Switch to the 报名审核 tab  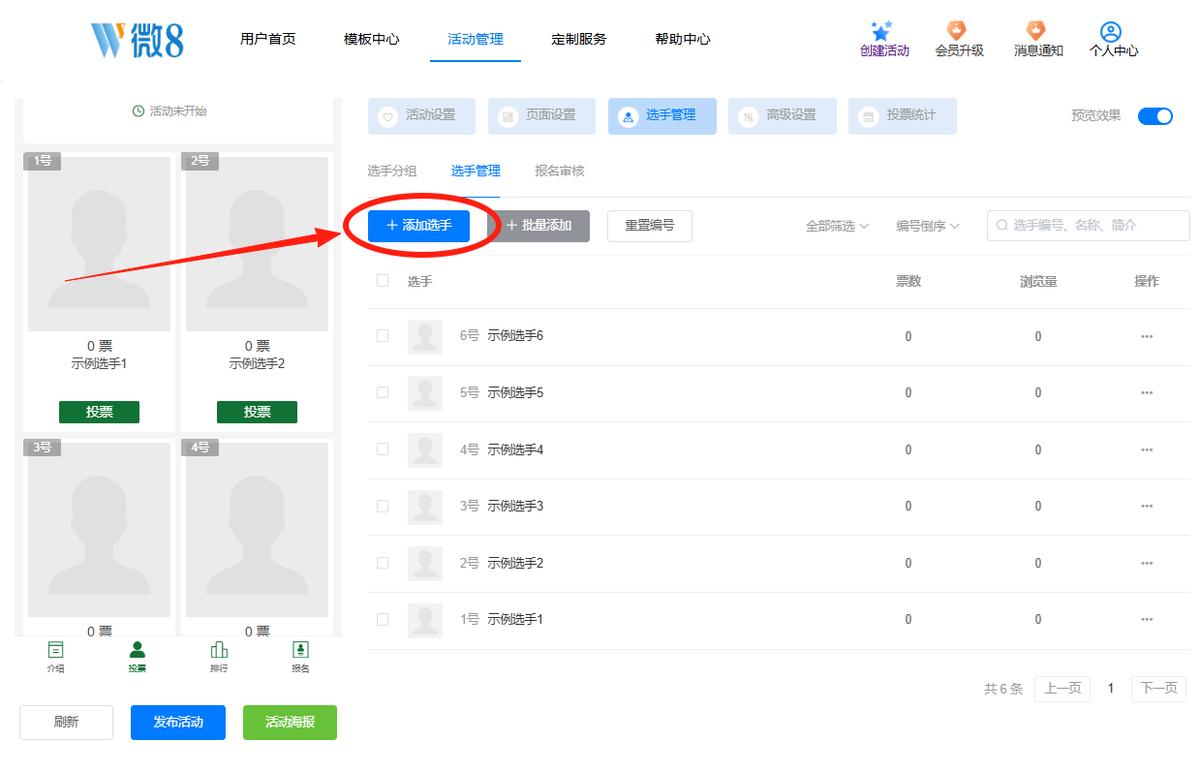[559, 171]
